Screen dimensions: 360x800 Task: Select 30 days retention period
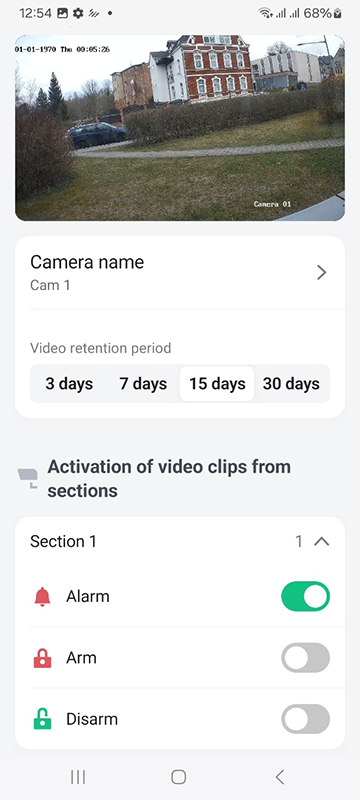click(x=291, y=384)
